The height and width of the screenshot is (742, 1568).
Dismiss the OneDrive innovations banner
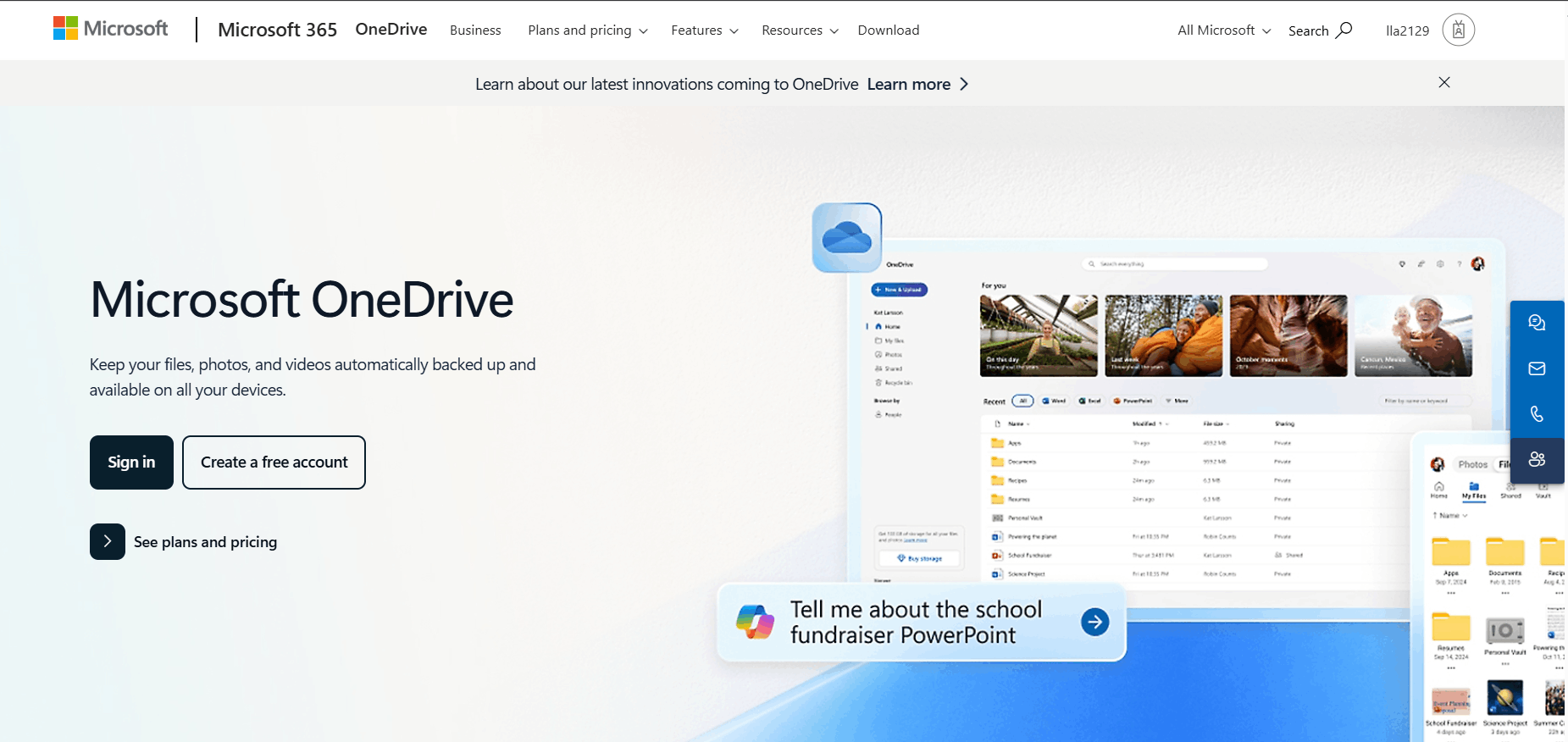pyautogui.click(x=1444, y=82)
